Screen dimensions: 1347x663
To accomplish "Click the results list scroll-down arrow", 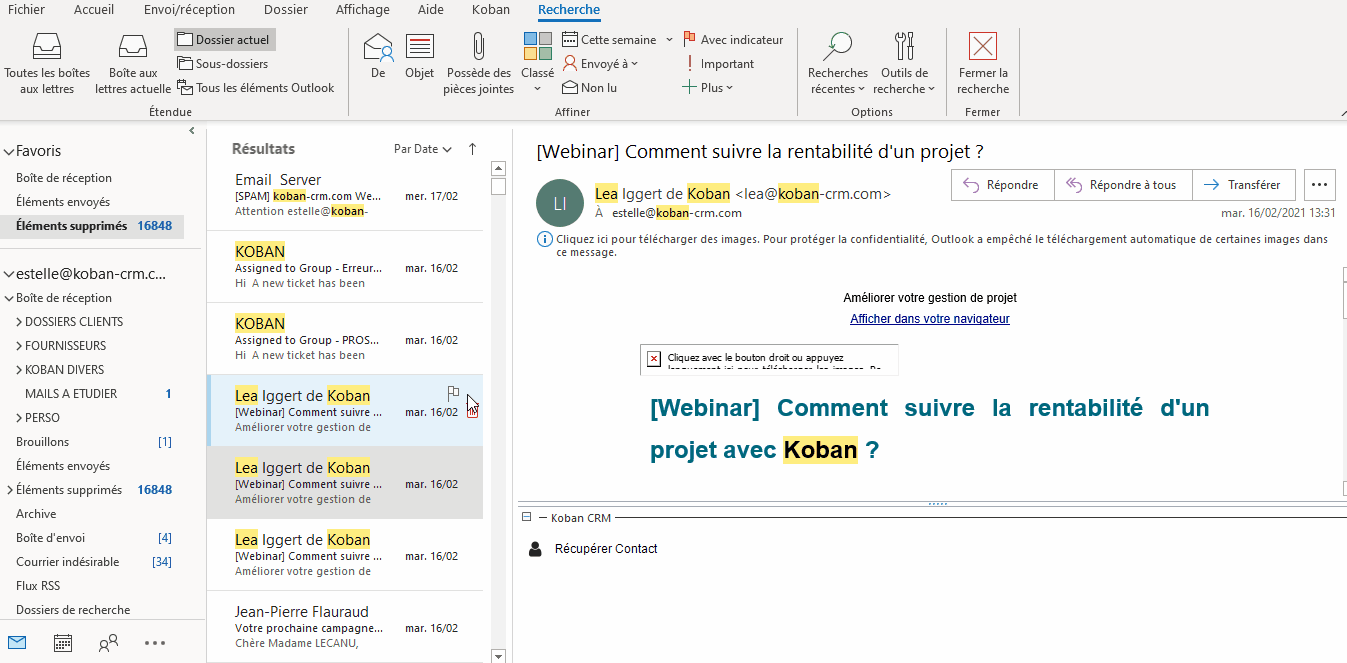I will [x=498, y=655].
